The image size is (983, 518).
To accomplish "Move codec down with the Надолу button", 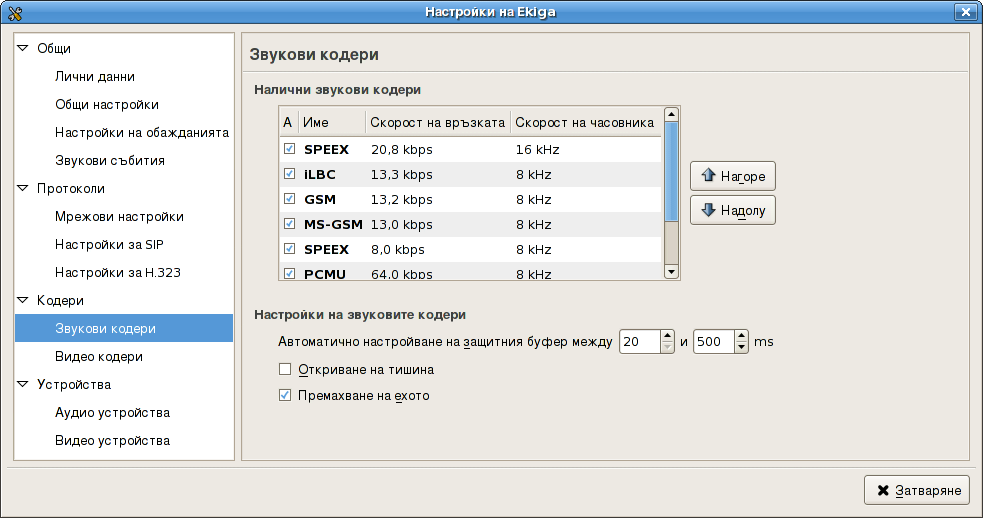I will click(733, 210).
